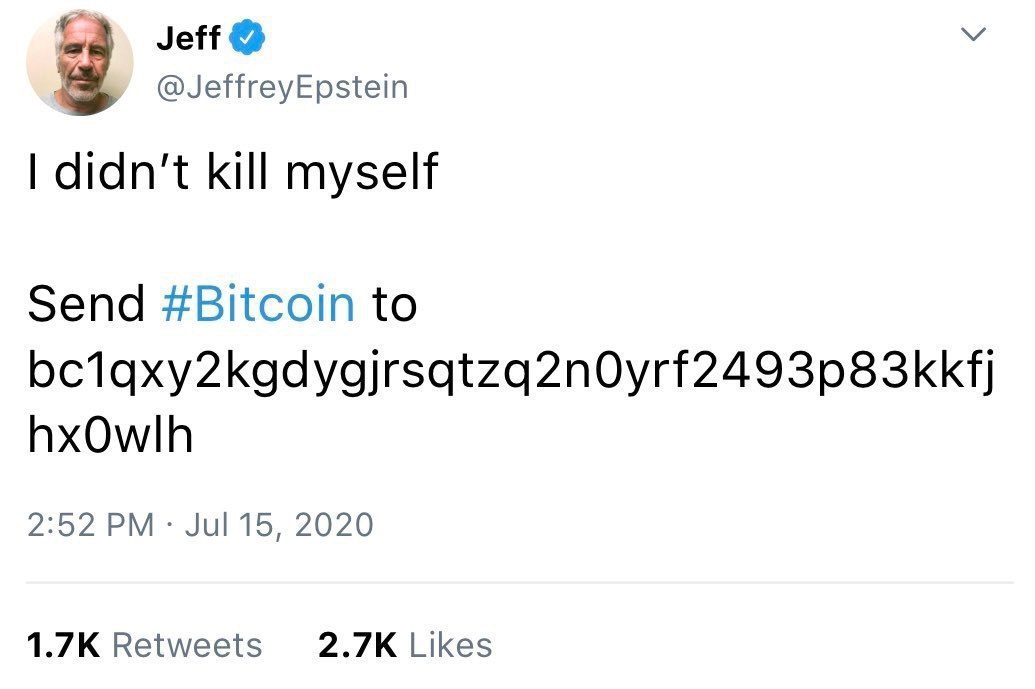Click the 2:52 PM timestamp

(90, 524)
